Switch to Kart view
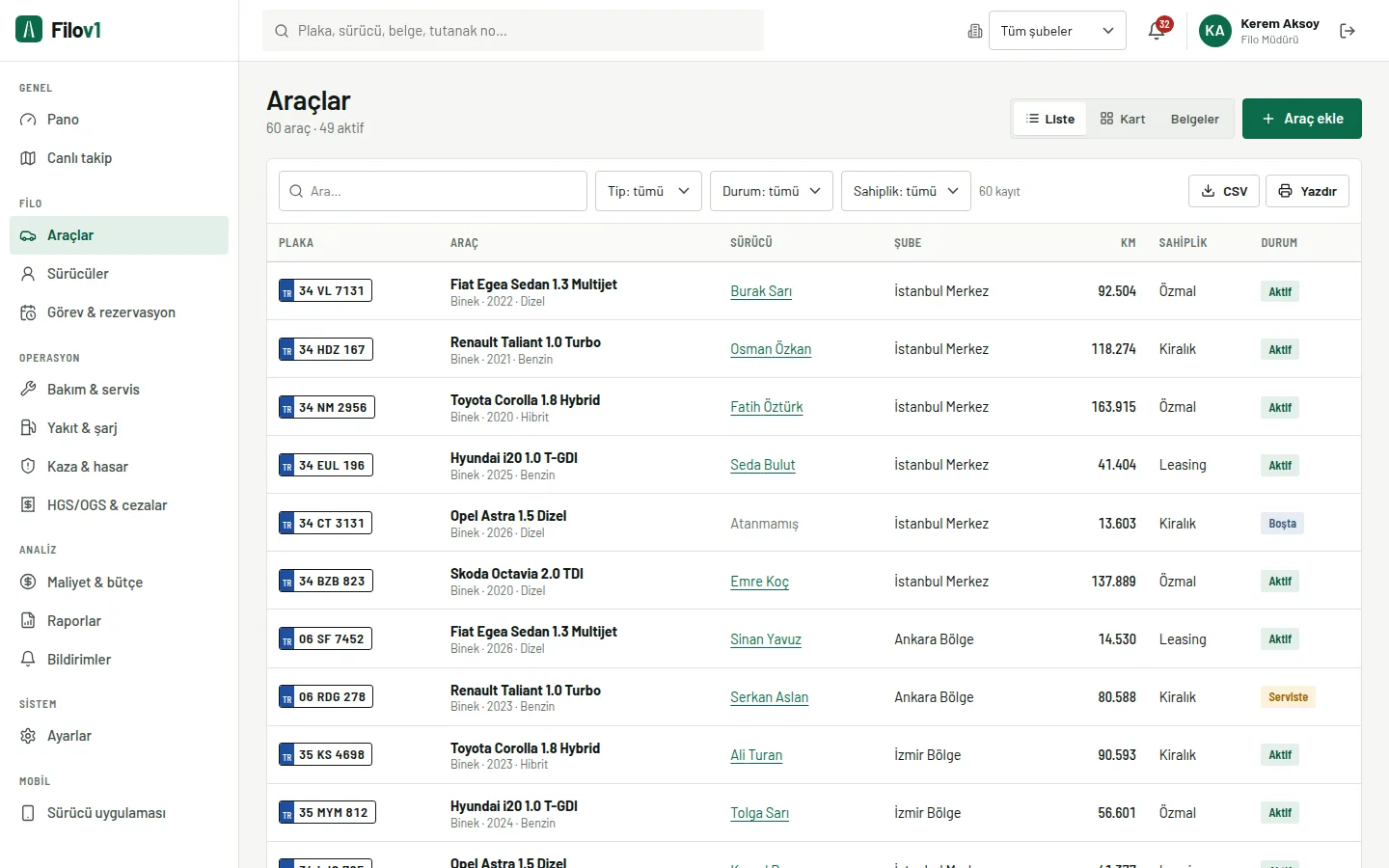The width and height of the screenshot is (1389, 868). click(x=1123, y=119)
